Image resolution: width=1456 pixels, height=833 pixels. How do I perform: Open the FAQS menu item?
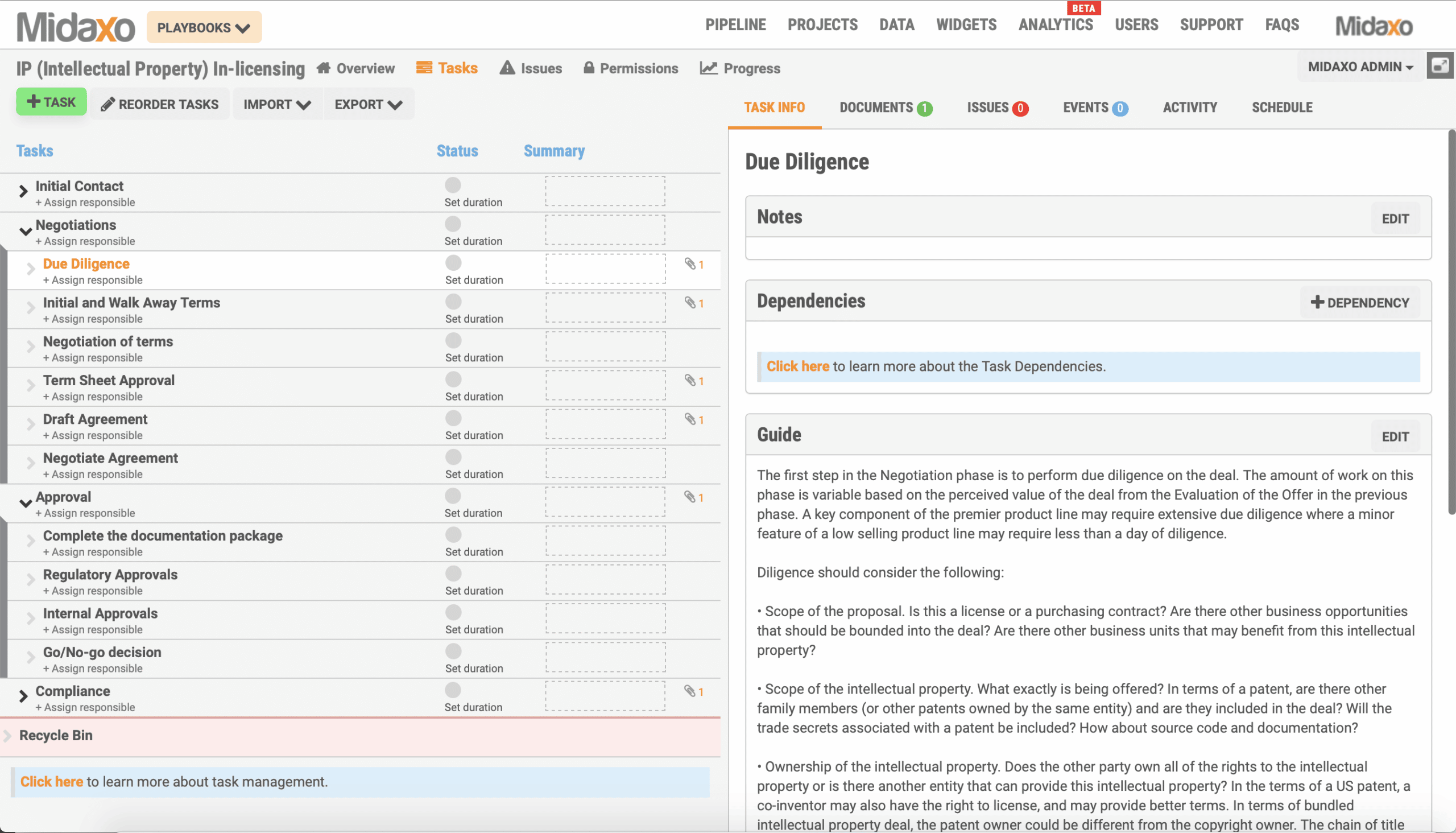[x=1281, y=24]
